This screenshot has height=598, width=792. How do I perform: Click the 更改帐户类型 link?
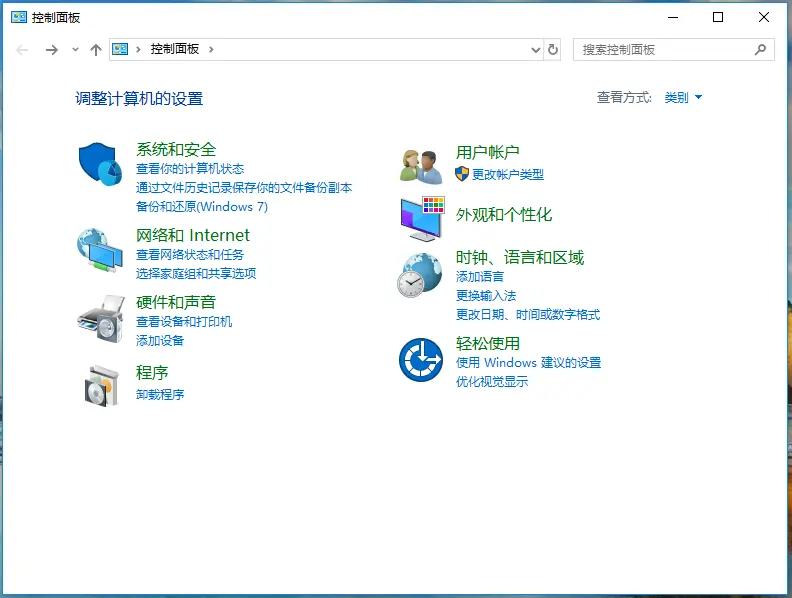pyautogui.click(x=508, y=175)
